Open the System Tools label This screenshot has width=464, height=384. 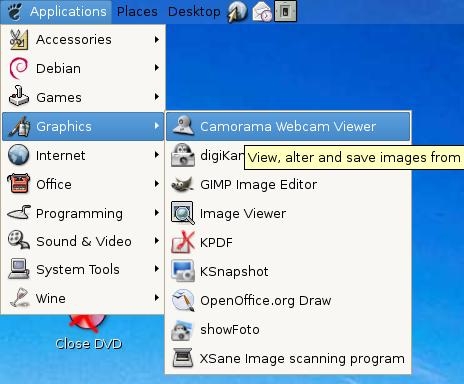click(x=78, y=269)
